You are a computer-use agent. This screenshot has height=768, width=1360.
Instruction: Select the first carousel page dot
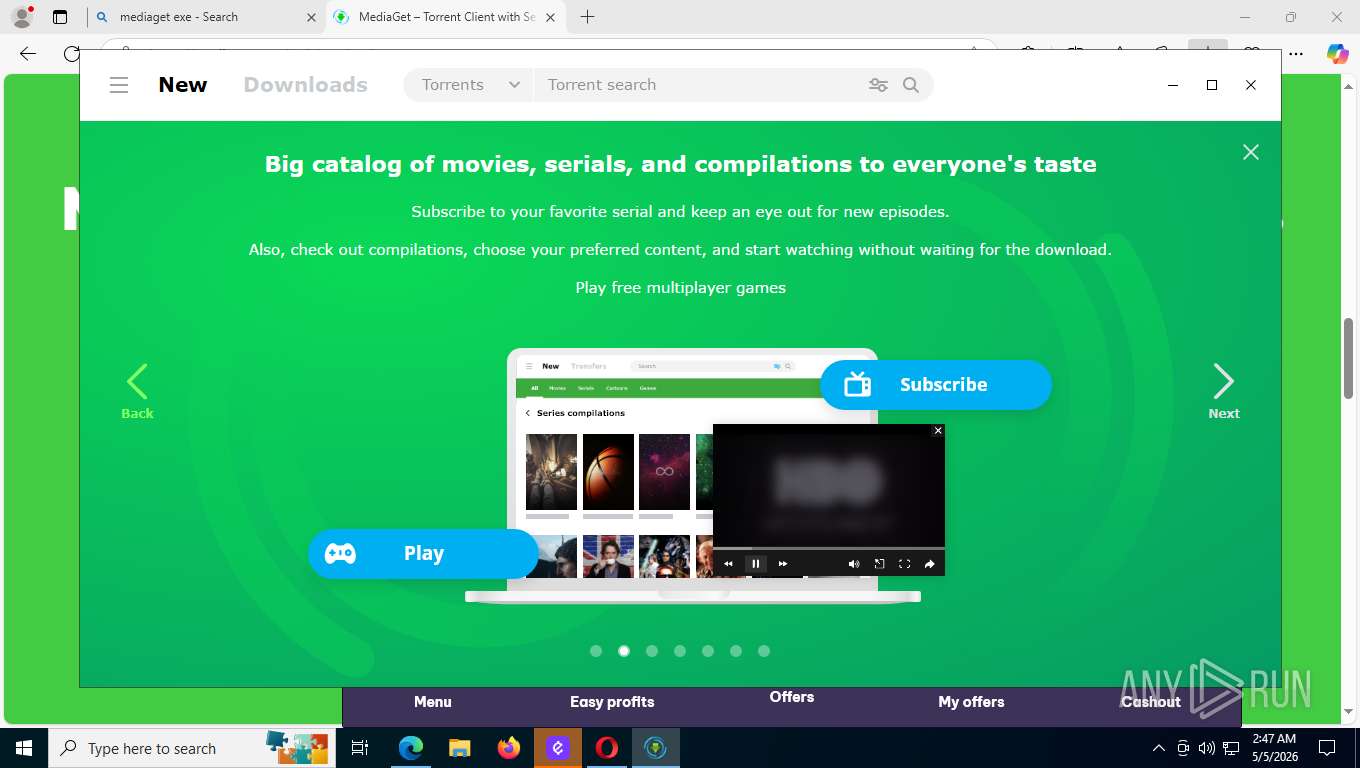(x=596, y=651)
